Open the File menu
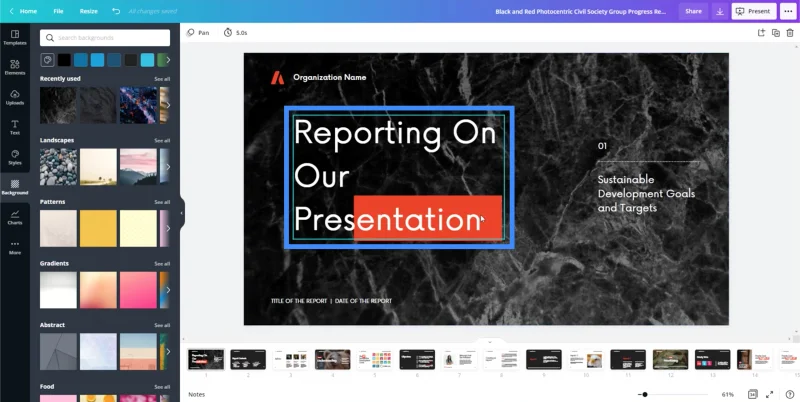This screenshot has height=402, width=800. coord(59,11)
